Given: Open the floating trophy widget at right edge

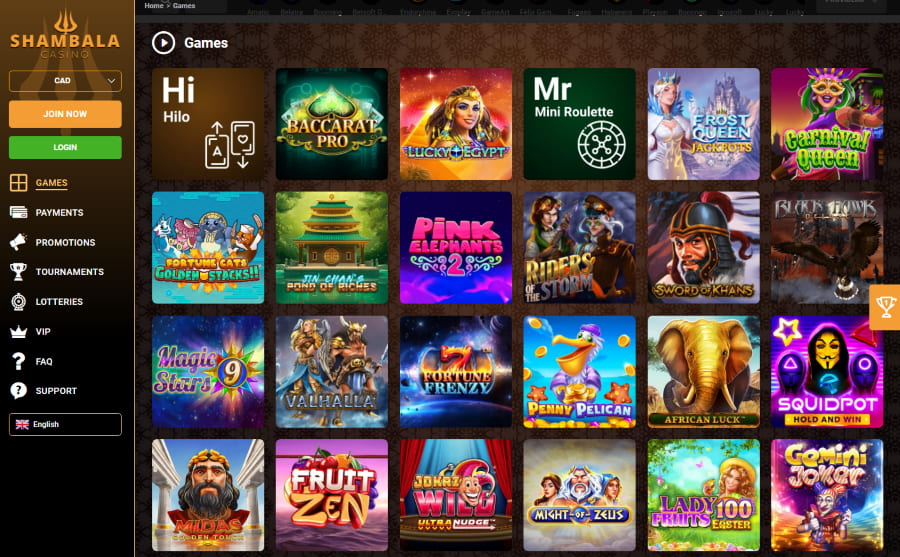Looking at the screenshot, I should (x=885, y=307).
